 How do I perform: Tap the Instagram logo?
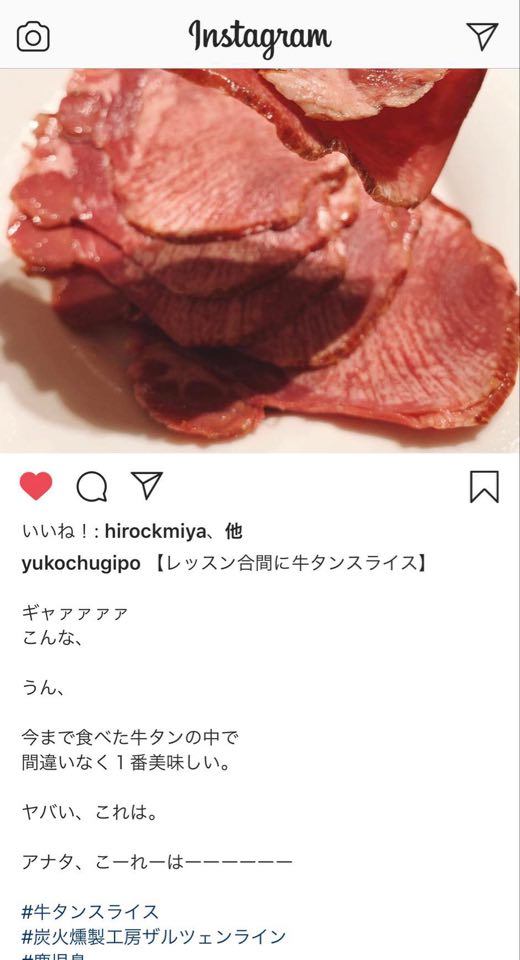click(260, 37)
